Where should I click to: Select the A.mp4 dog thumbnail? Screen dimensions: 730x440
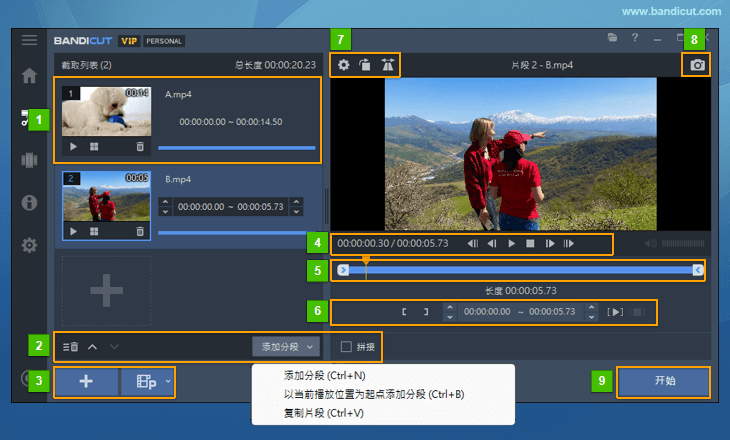pyautogui.click(x=107, y=111)
